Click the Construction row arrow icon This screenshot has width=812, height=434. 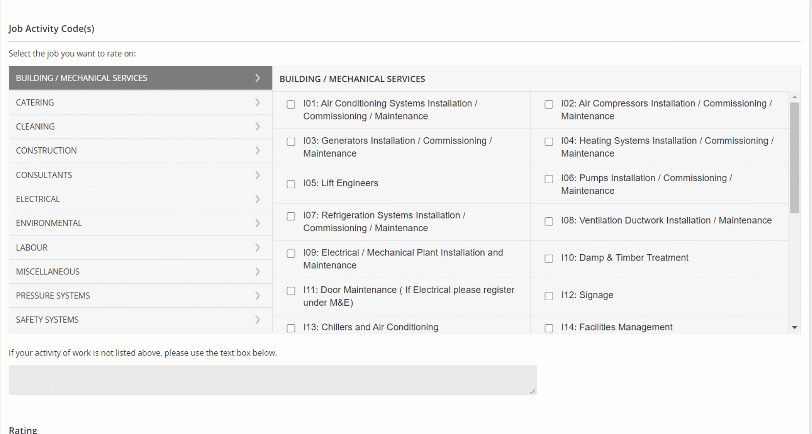click(x=257, y=151)
